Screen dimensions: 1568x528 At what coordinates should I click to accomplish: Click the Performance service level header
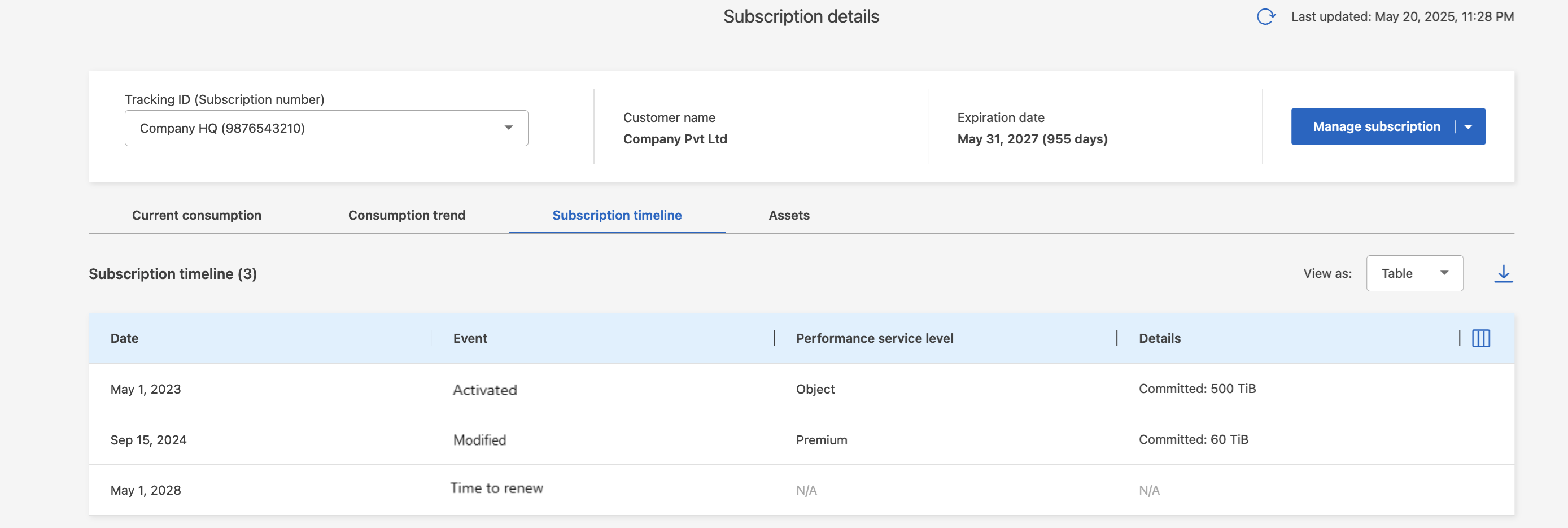click(x=874, y=339)
